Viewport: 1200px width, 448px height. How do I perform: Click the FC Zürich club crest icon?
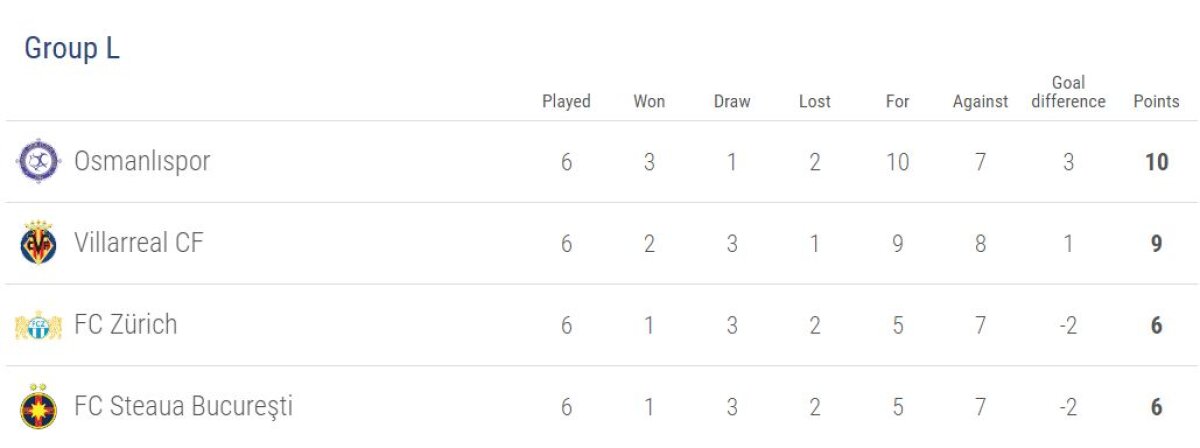(39, 326)
